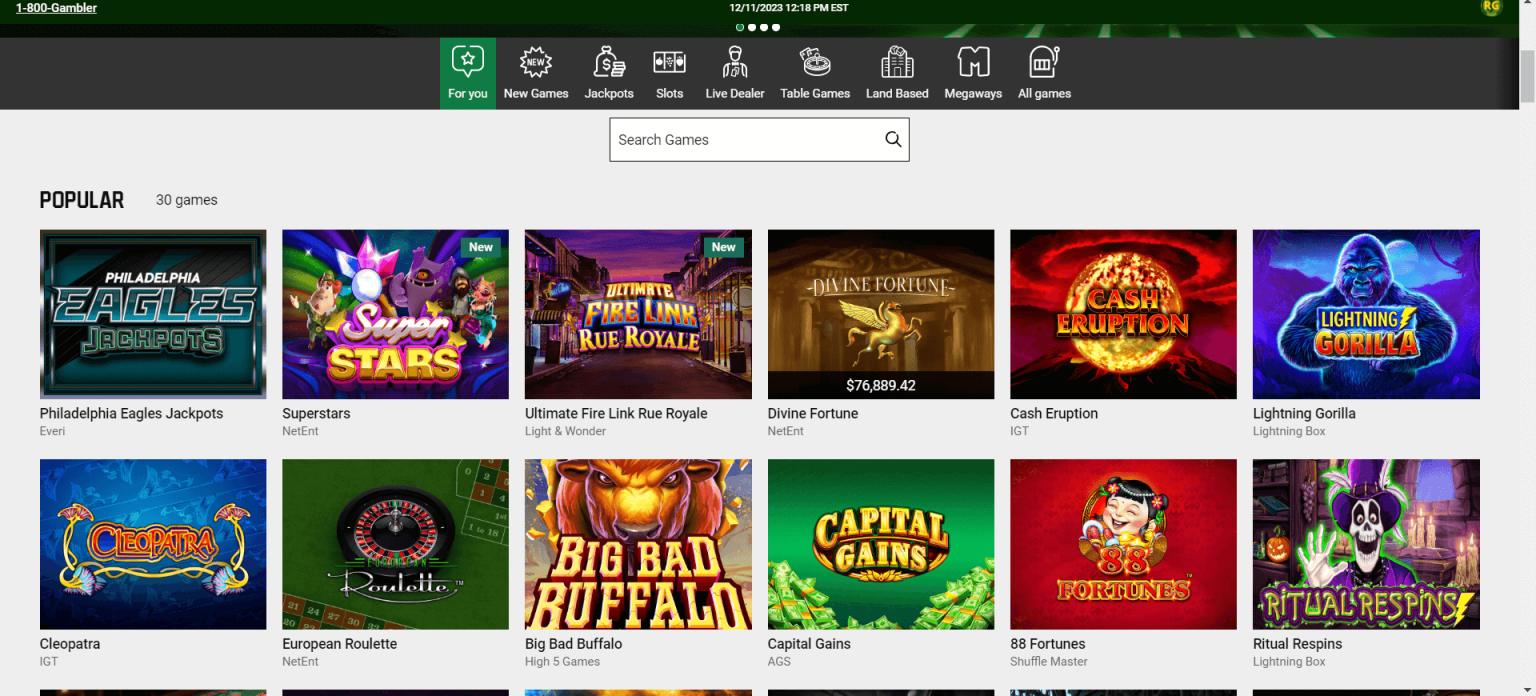Viewport: 1536px width, 696px height.
Task: Open the For you category icon
Action: (467, 63)
